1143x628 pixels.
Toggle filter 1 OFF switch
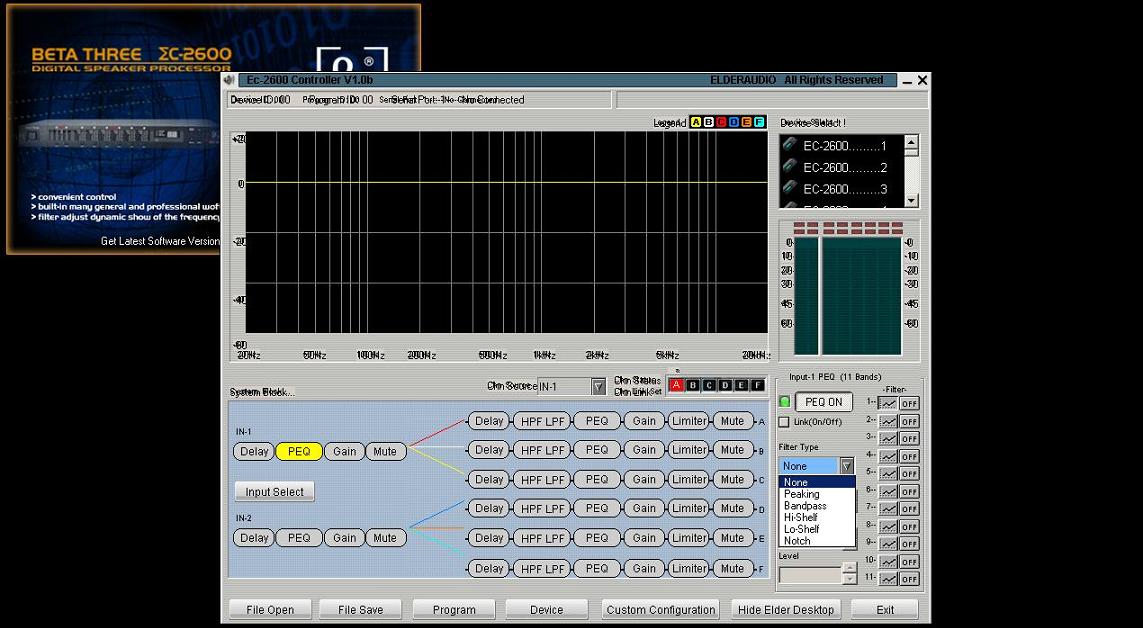click(x=909, y=404)
